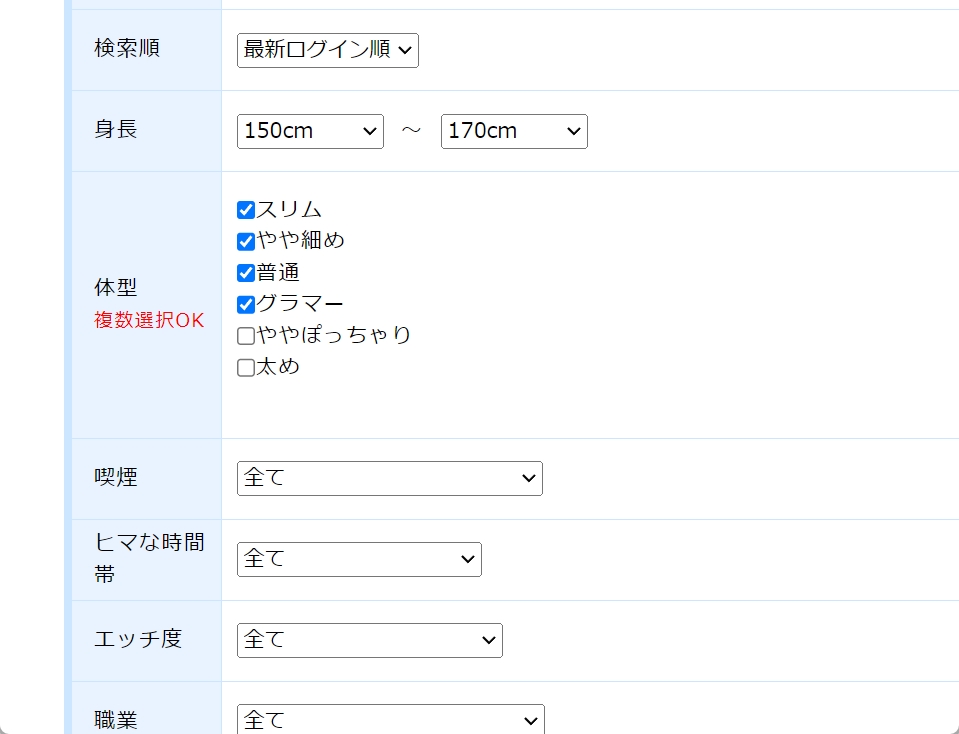Check the ややぽっちゃり checkbox
This screenshot has width=959, height=734.
coord(246,336)
